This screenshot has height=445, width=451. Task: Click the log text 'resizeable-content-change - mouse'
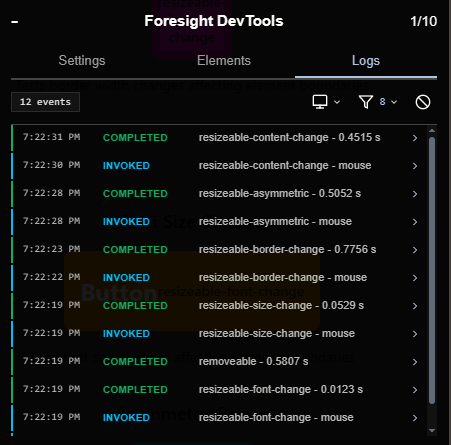285,165
